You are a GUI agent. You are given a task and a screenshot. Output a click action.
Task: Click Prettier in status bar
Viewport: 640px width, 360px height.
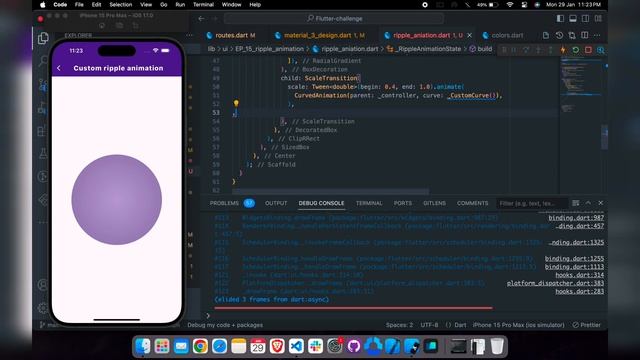tap(587, 325)
